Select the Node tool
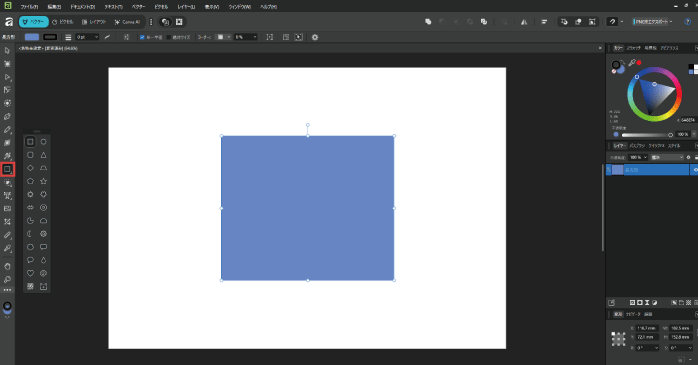 click(7, 77)
